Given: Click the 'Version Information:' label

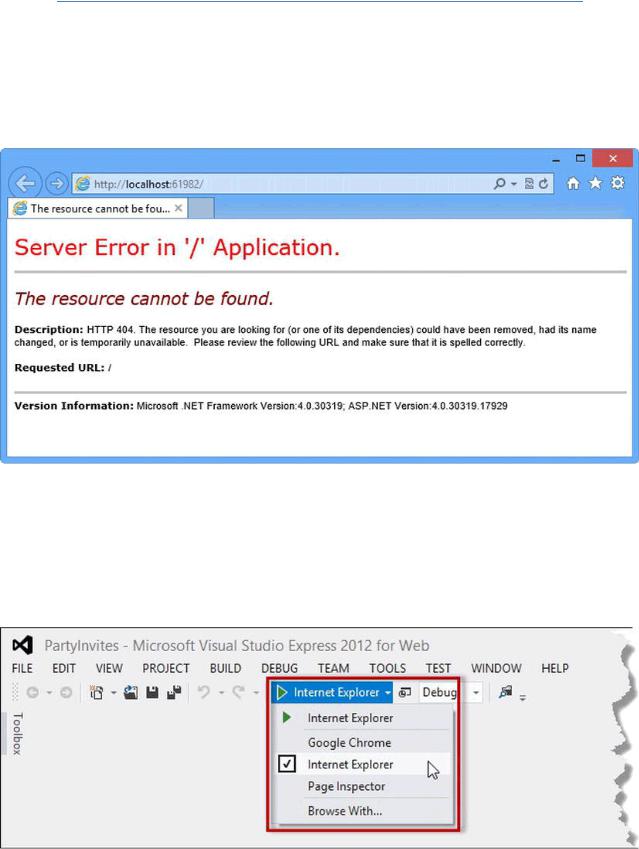Looking at the screenshot, I should 74,406.
